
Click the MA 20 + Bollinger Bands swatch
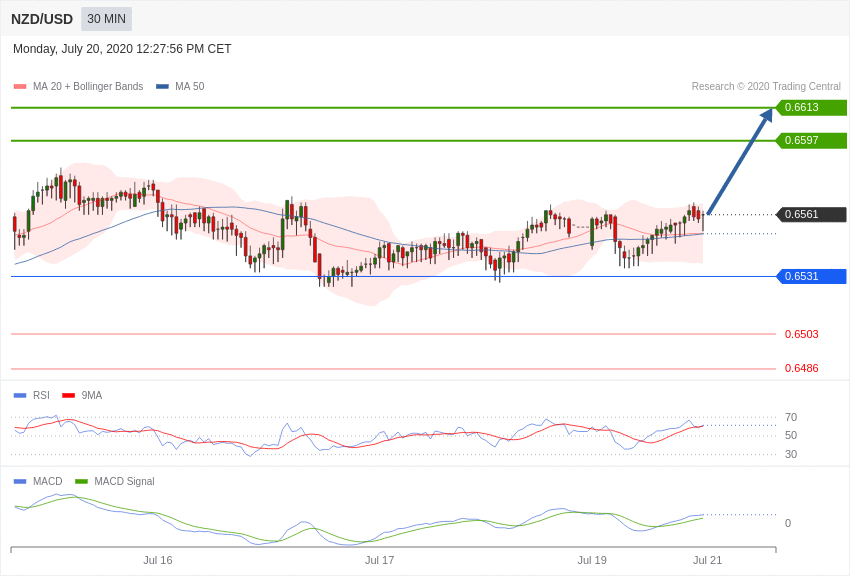coord(20,87)
